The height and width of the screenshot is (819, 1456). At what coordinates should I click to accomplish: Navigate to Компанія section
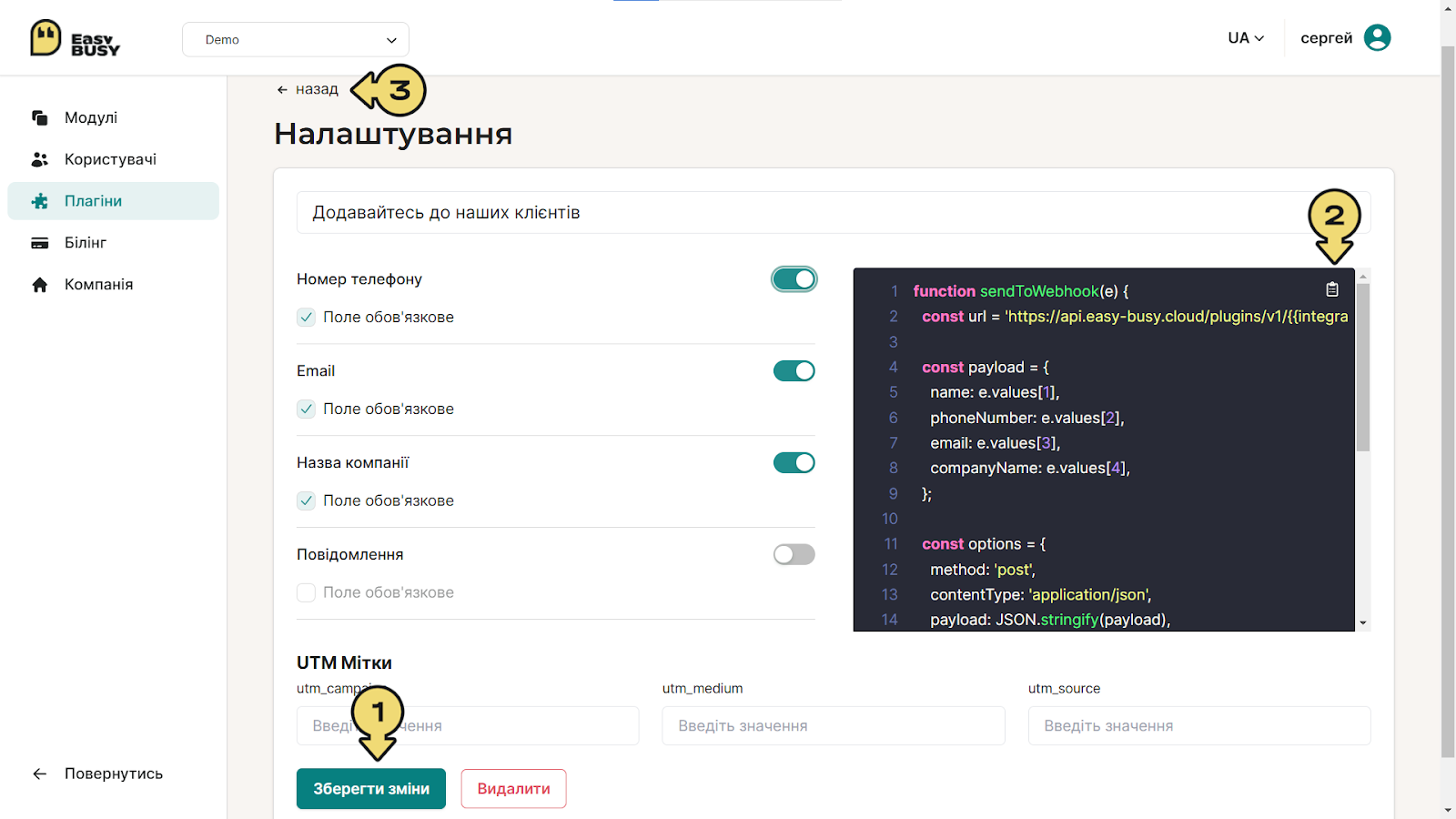114,285
